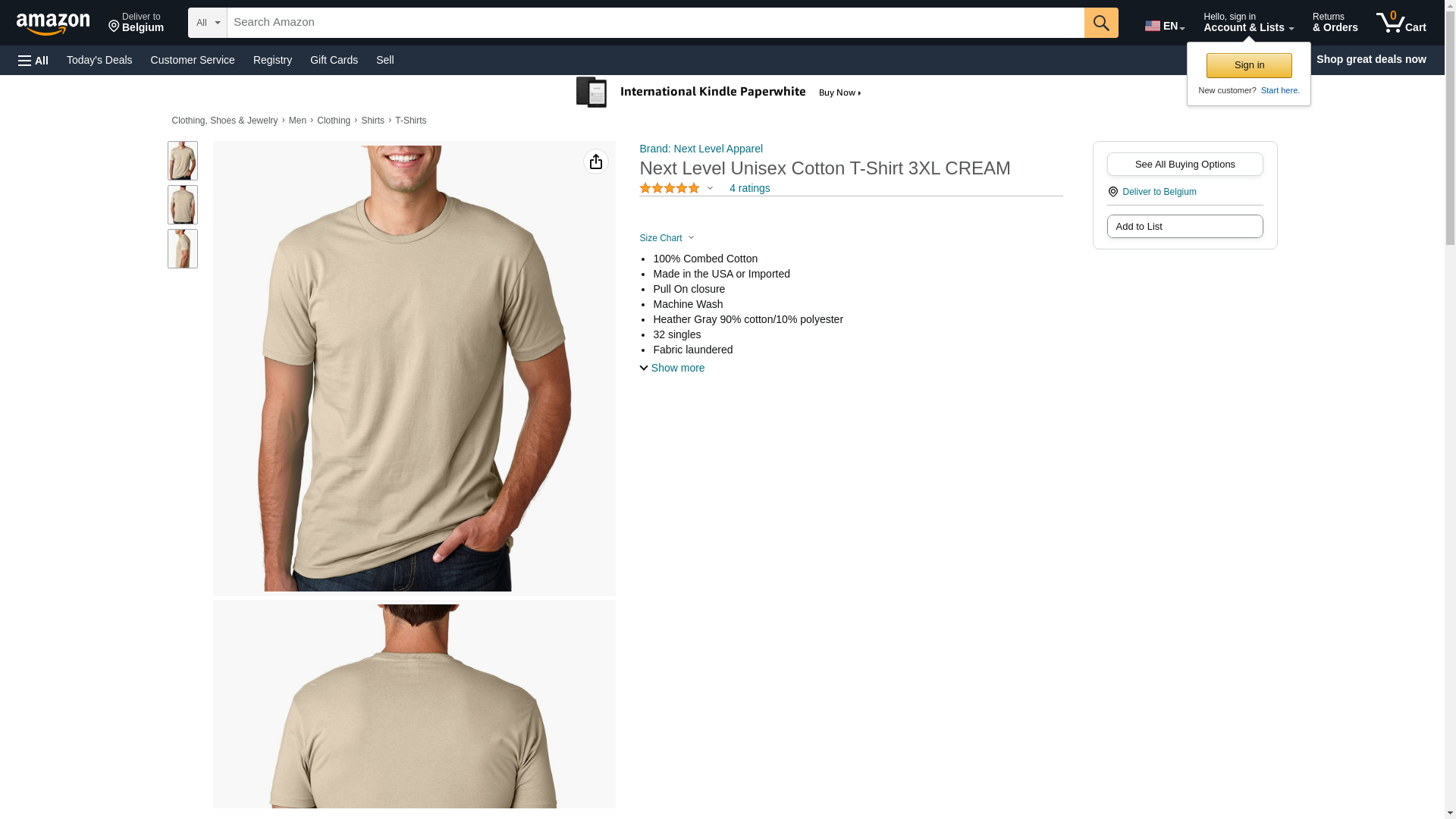
Task: Click the Deliver to Belgium location icon
Action: 1112,192
